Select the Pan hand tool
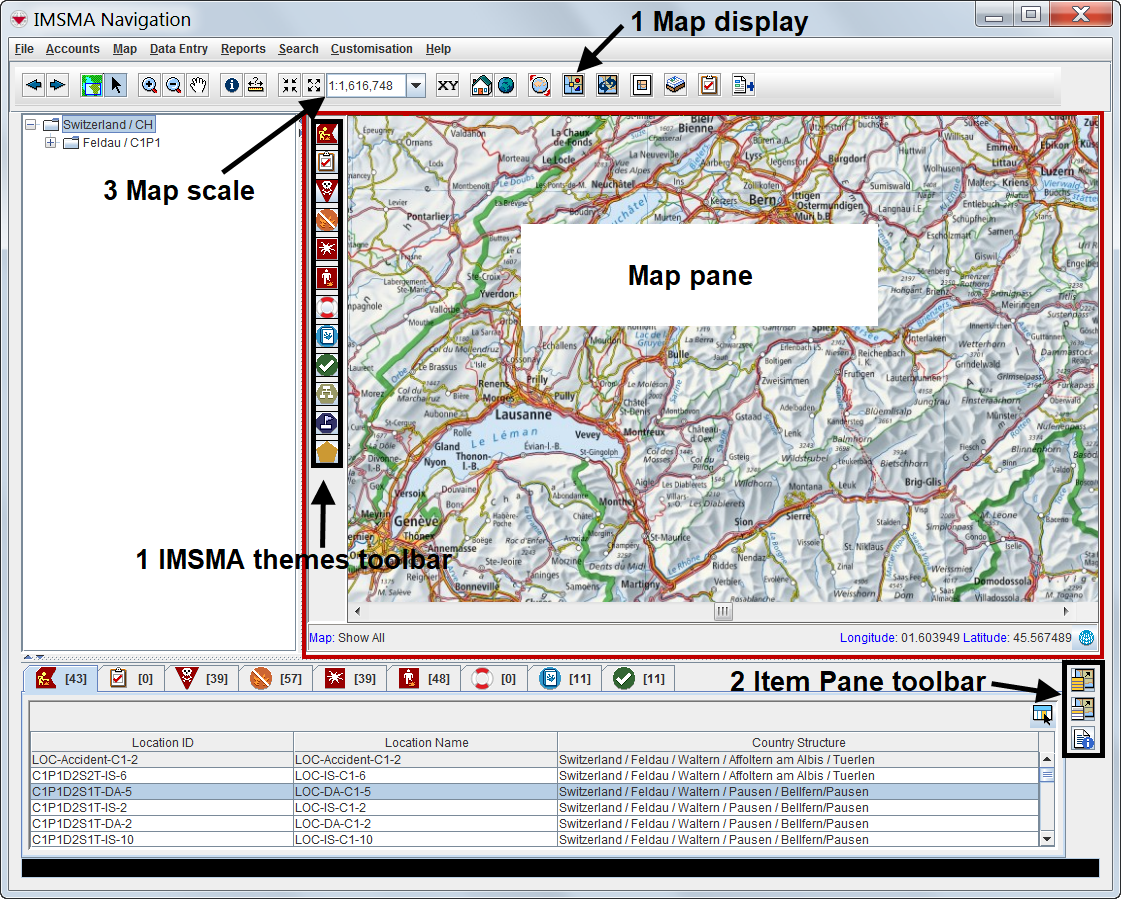 point(198,85)
